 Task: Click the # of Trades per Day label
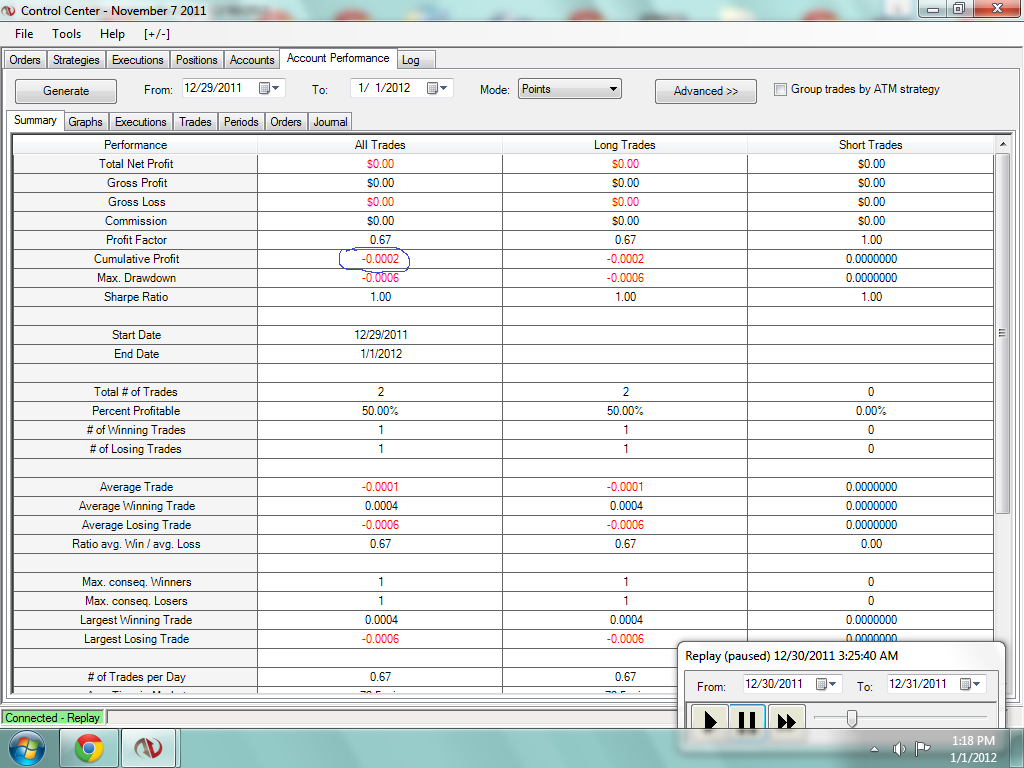tap(136, 677)
